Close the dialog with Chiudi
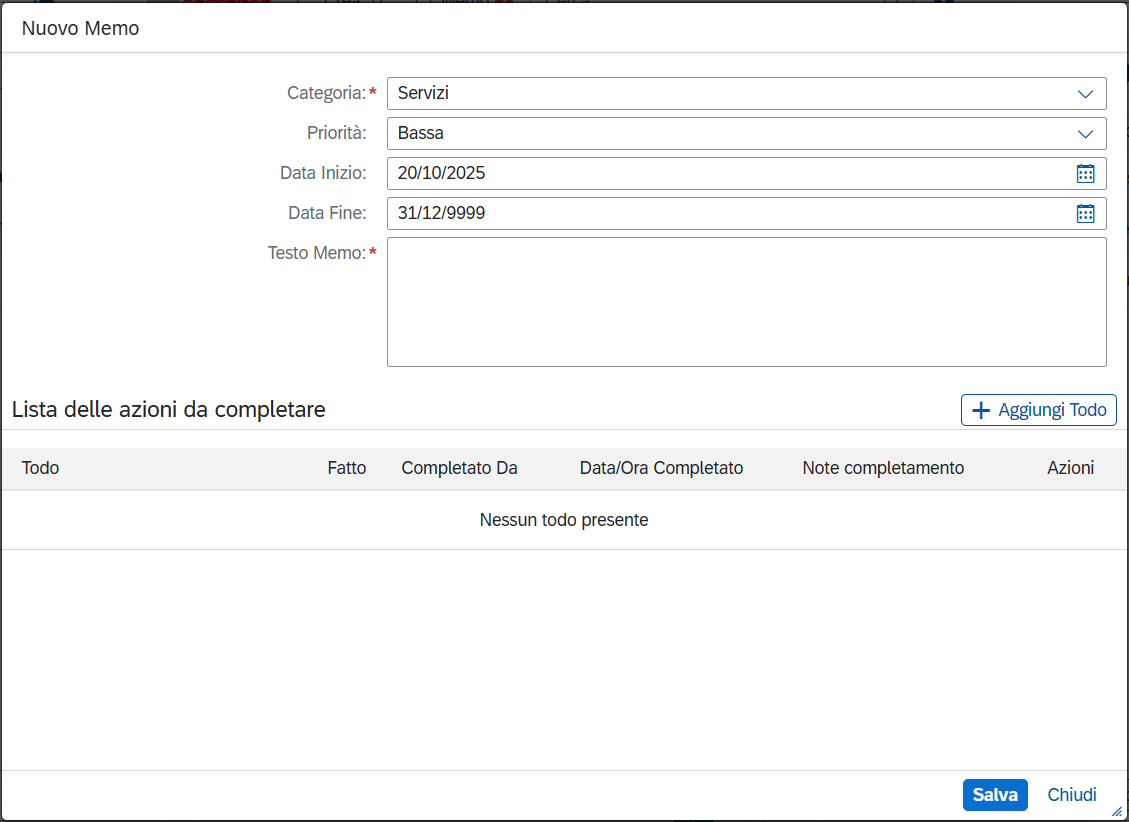 [1072, 795]
